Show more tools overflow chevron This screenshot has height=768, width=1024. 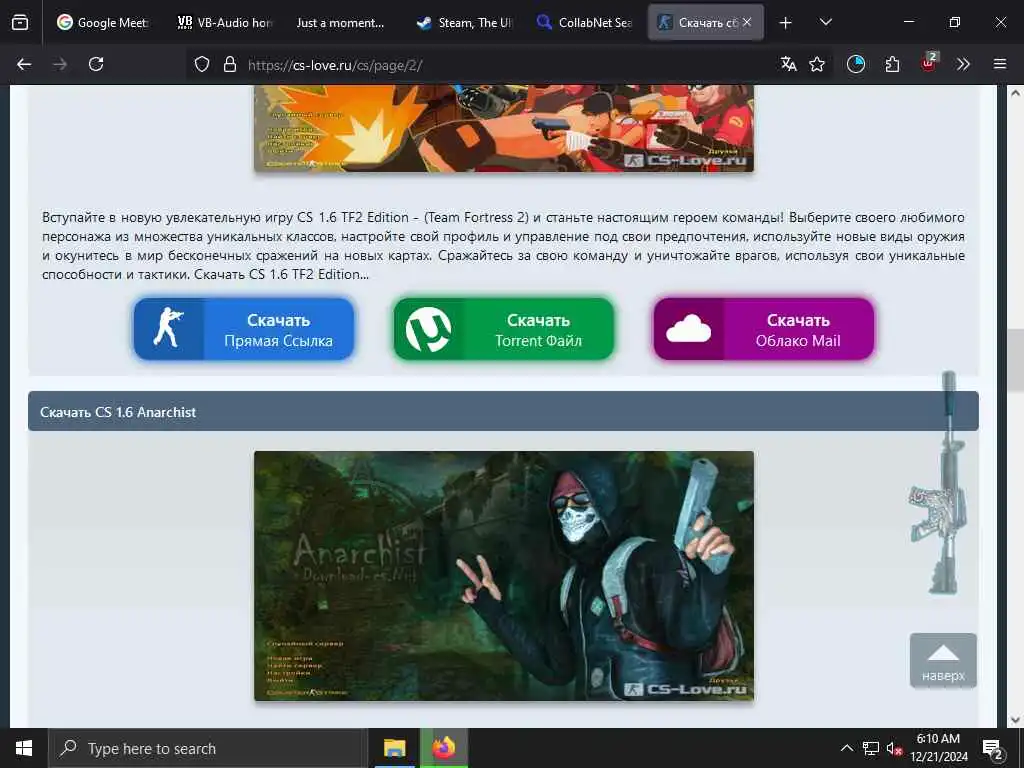coord(963,64)
